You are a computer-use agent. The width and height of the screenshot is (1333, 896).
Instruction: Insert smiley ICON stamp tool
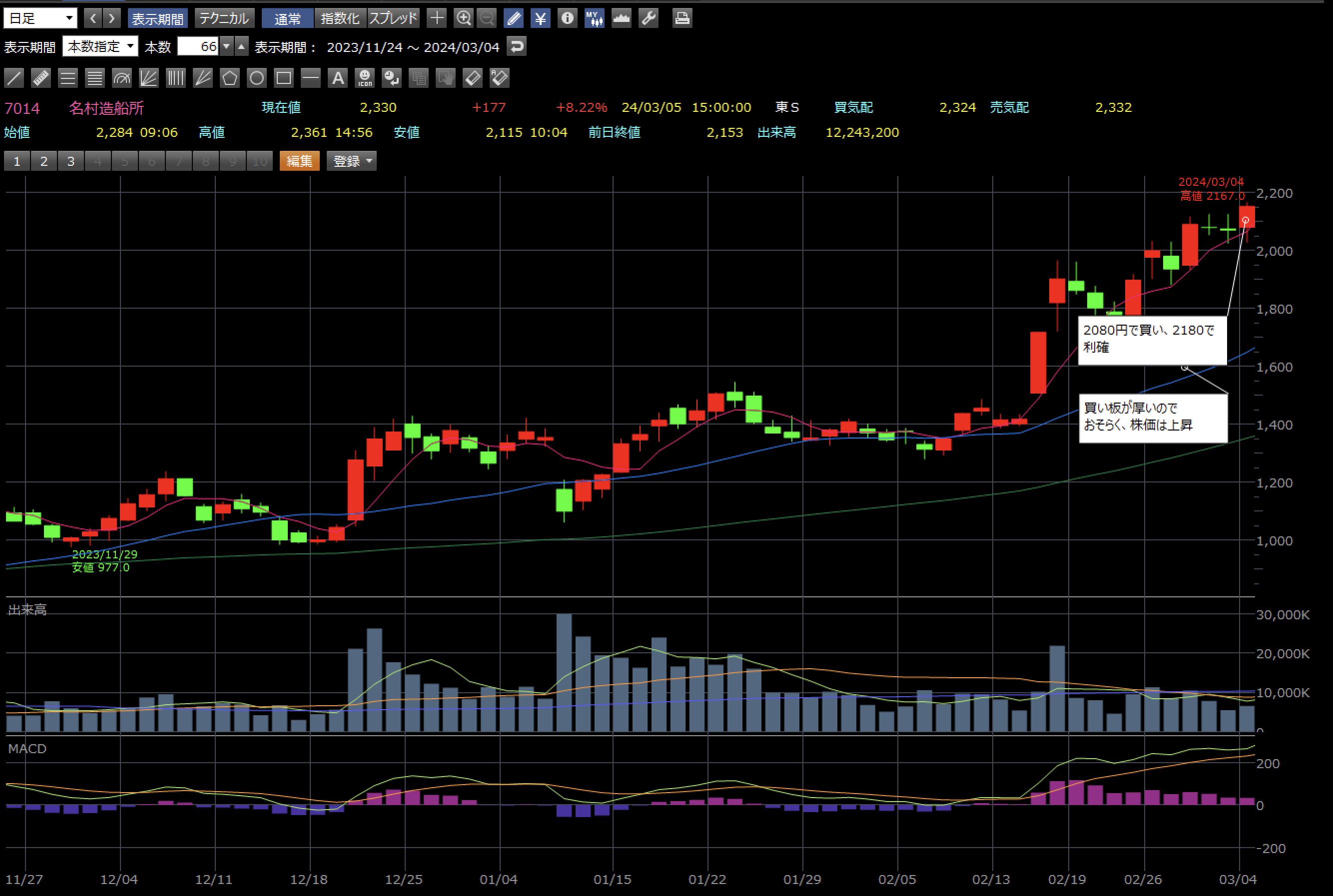365,78
